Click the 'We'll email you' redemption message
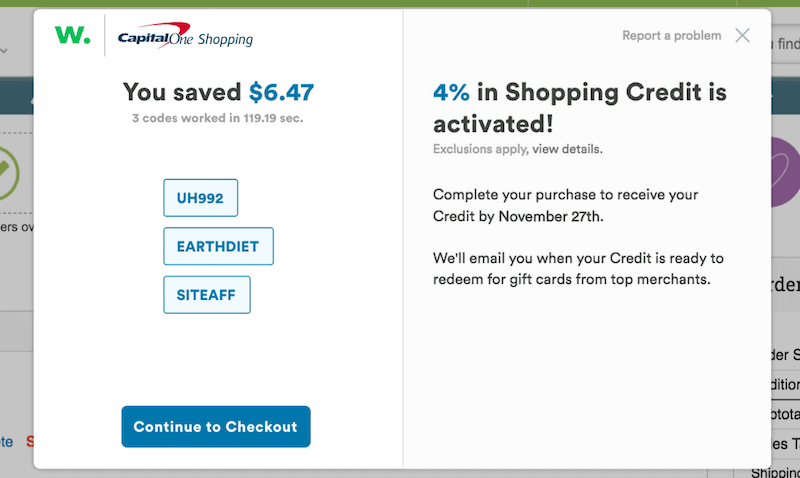 (578, 268)
